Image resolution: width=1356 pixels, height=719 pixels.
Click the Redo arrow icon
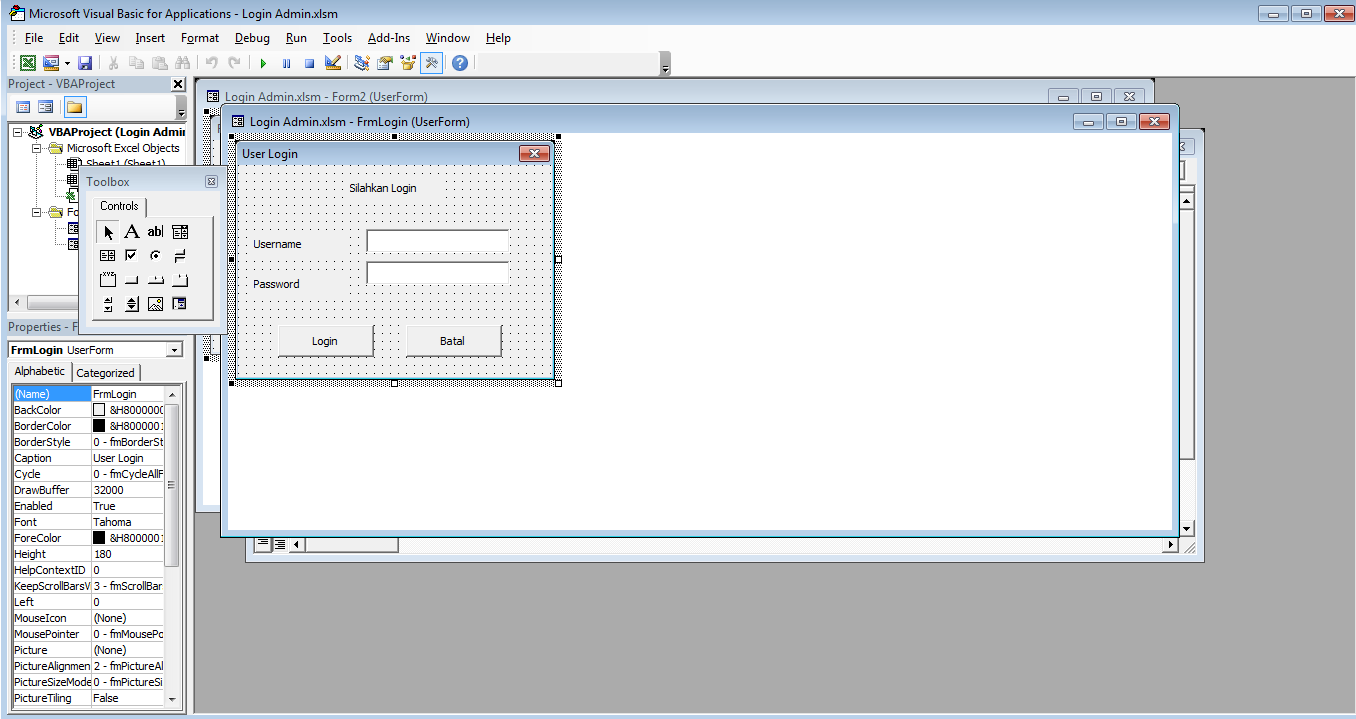tap(234, 63)
